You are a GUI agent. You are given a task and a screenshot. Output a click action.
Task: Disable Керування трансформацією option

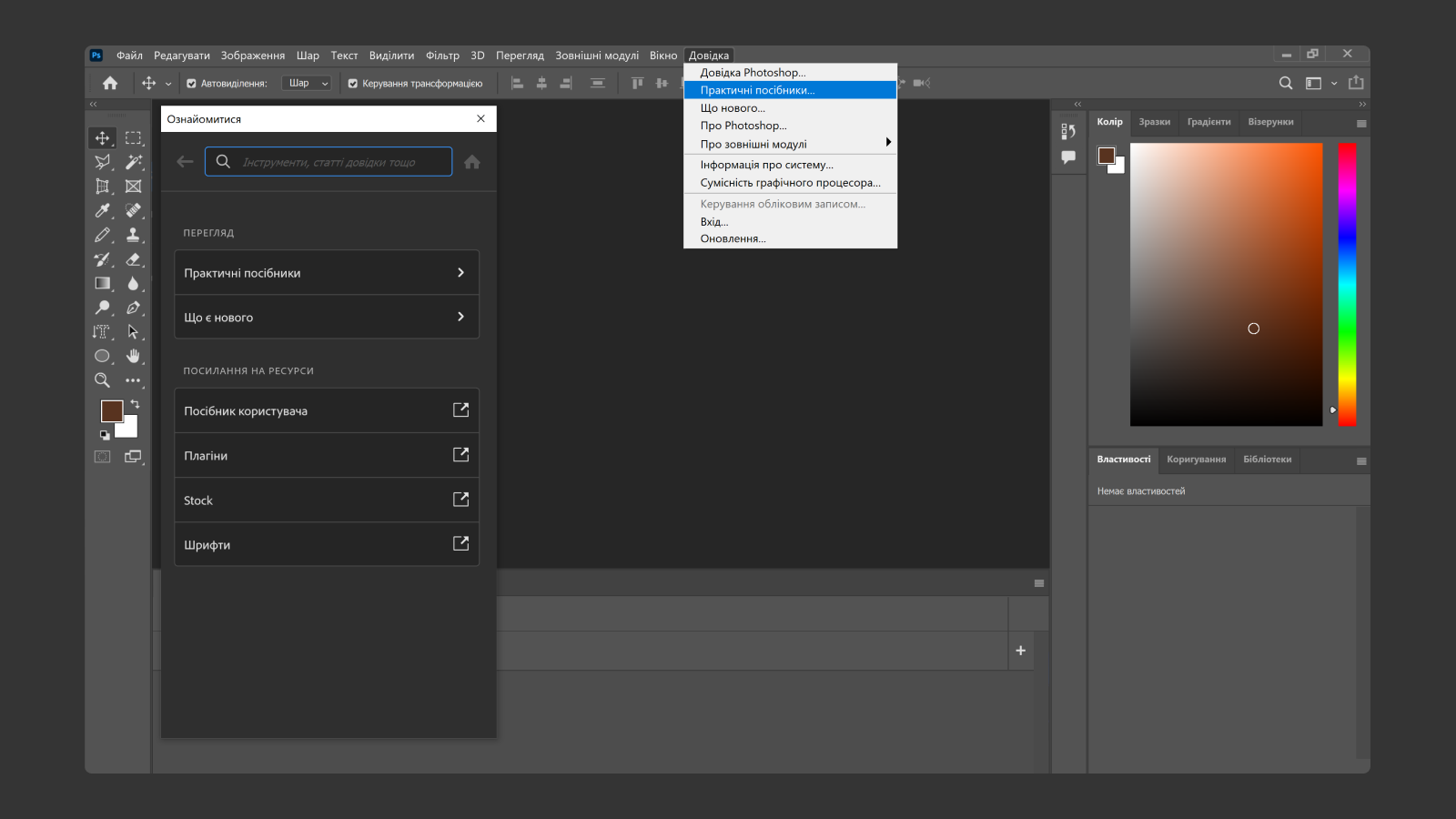click(x=352, y=83)
